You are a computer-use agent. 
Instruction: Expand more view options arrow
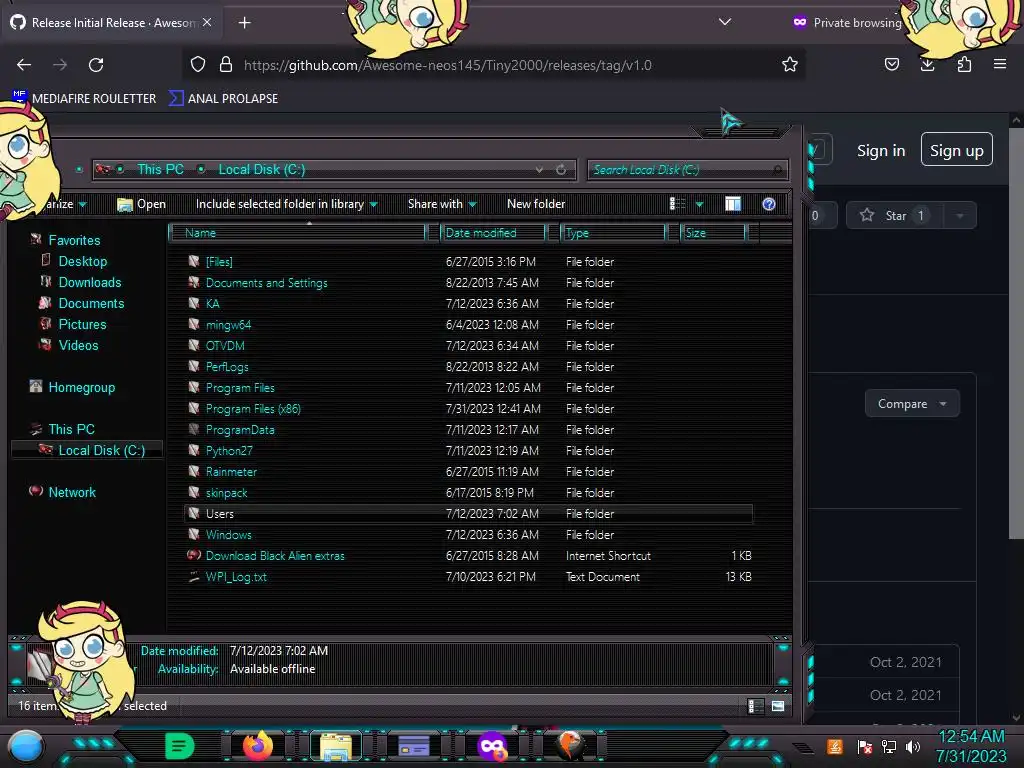699,204
